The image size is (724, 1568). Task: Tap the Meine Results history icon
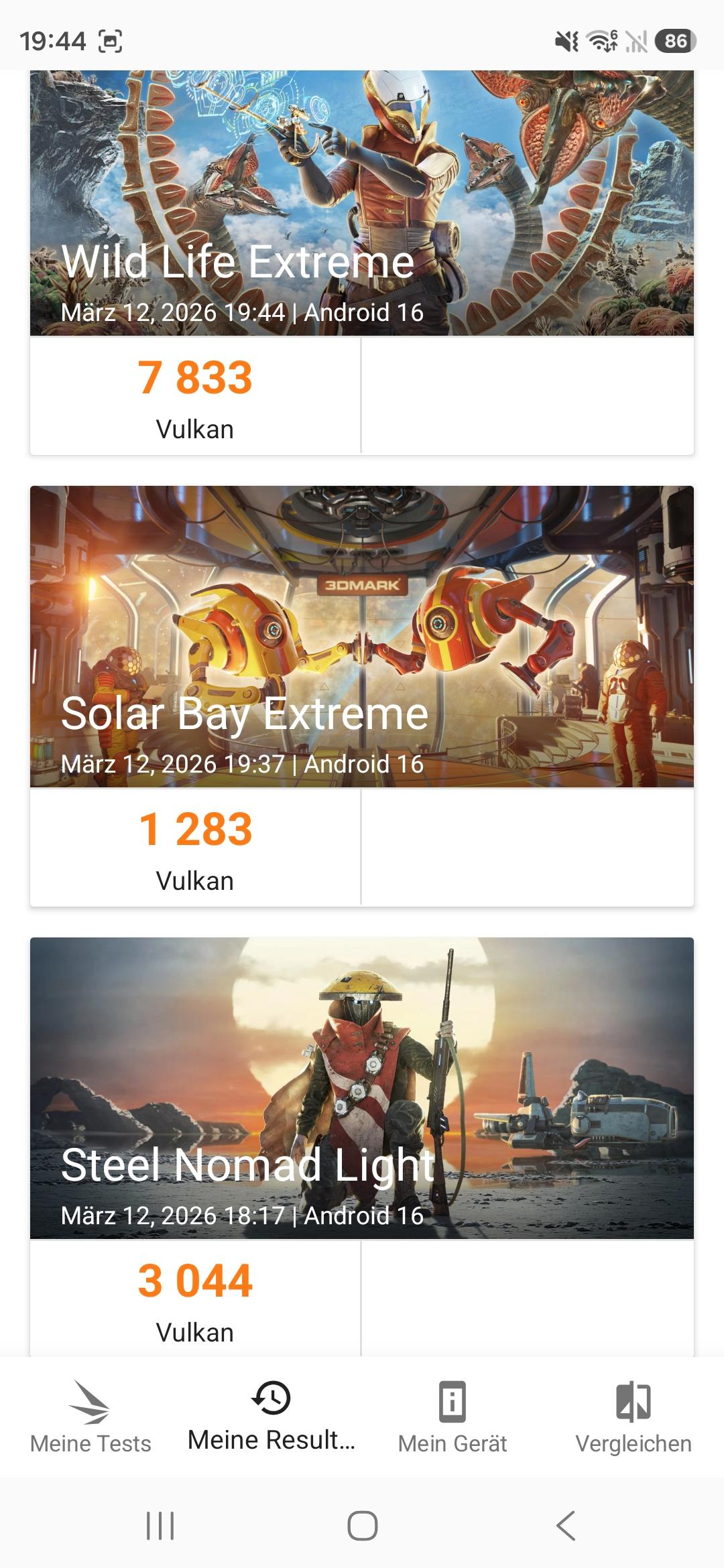click(x=271, y=1398)
